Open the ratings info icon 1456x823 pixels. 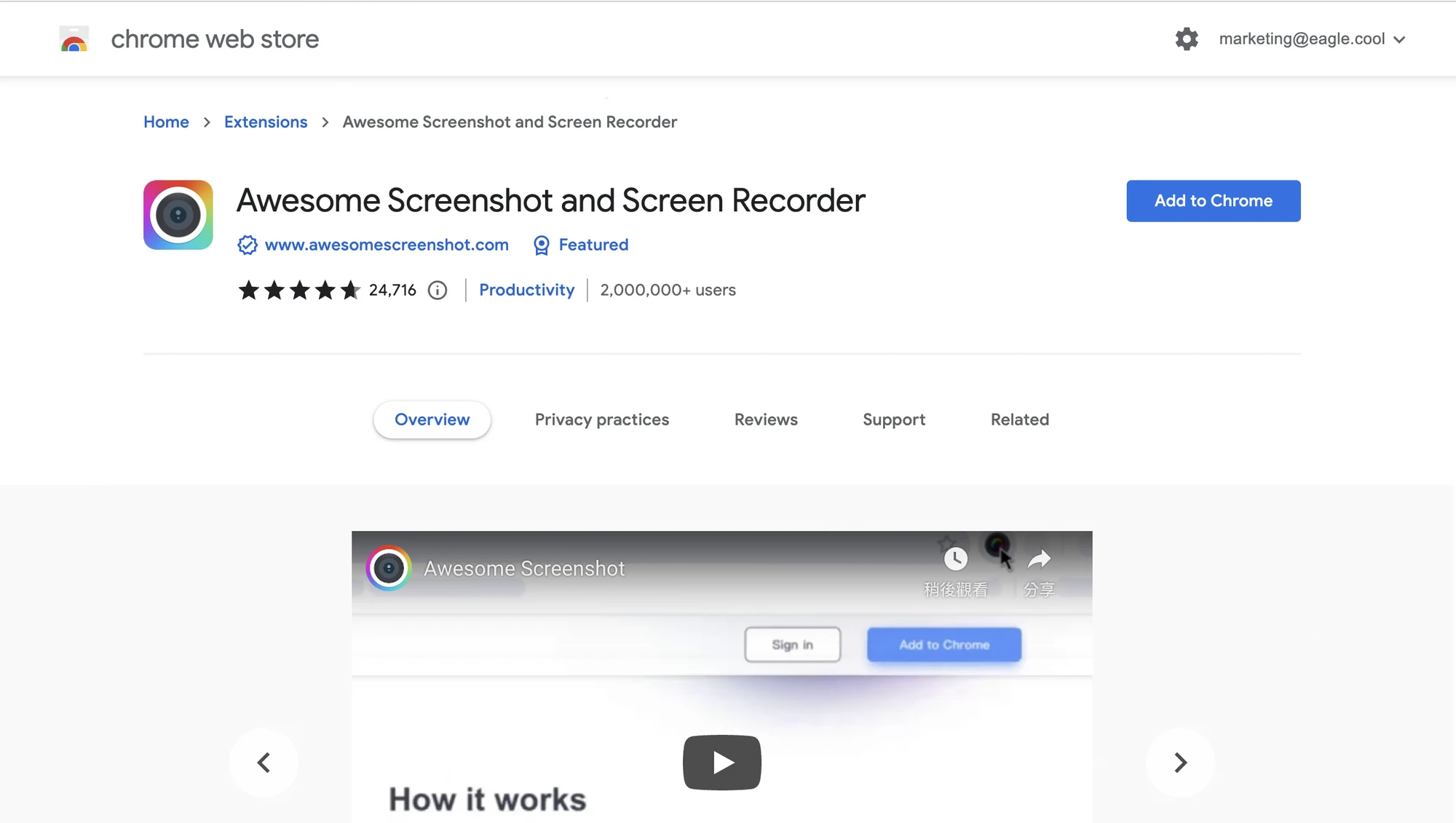(x=437, y=290)
